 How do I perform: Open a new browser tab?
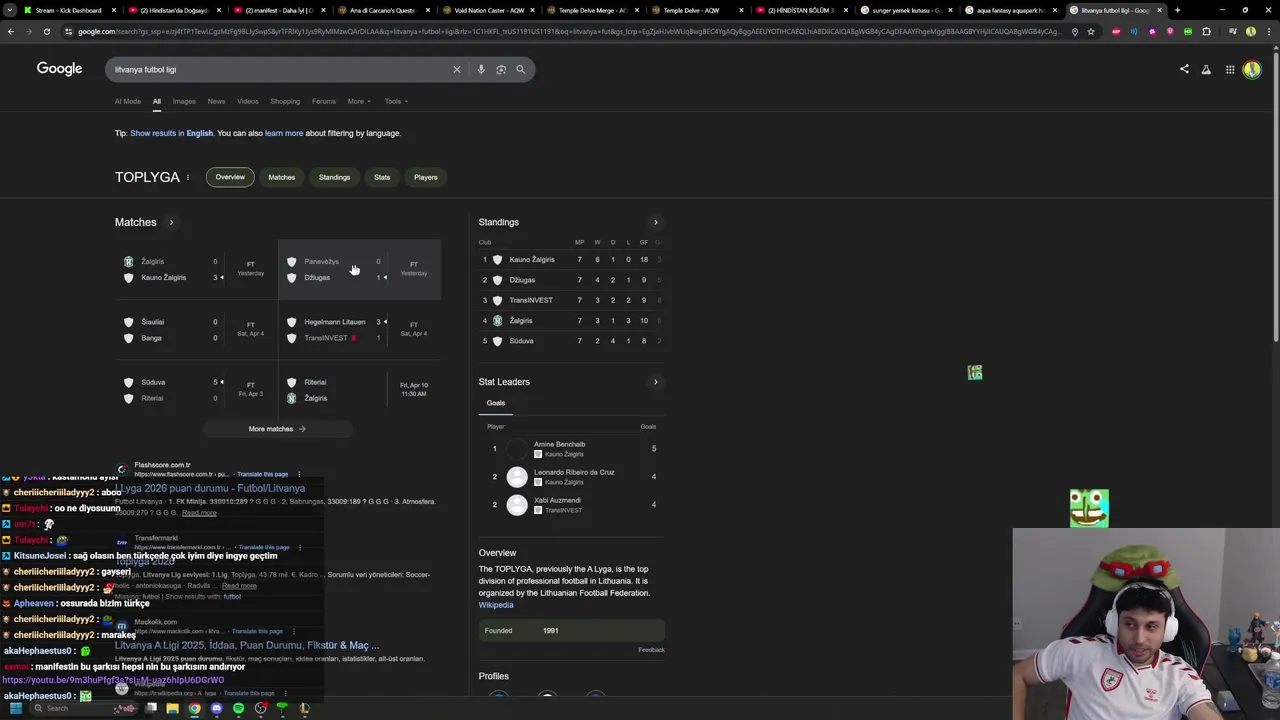tap(1177, 10)
